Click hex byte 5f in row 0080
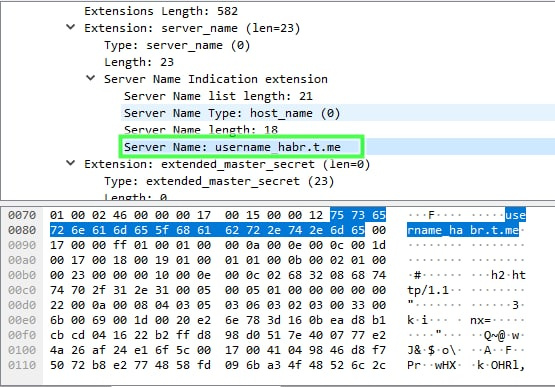This screenshot has width=555, height=387. click(x=162, y=230)
